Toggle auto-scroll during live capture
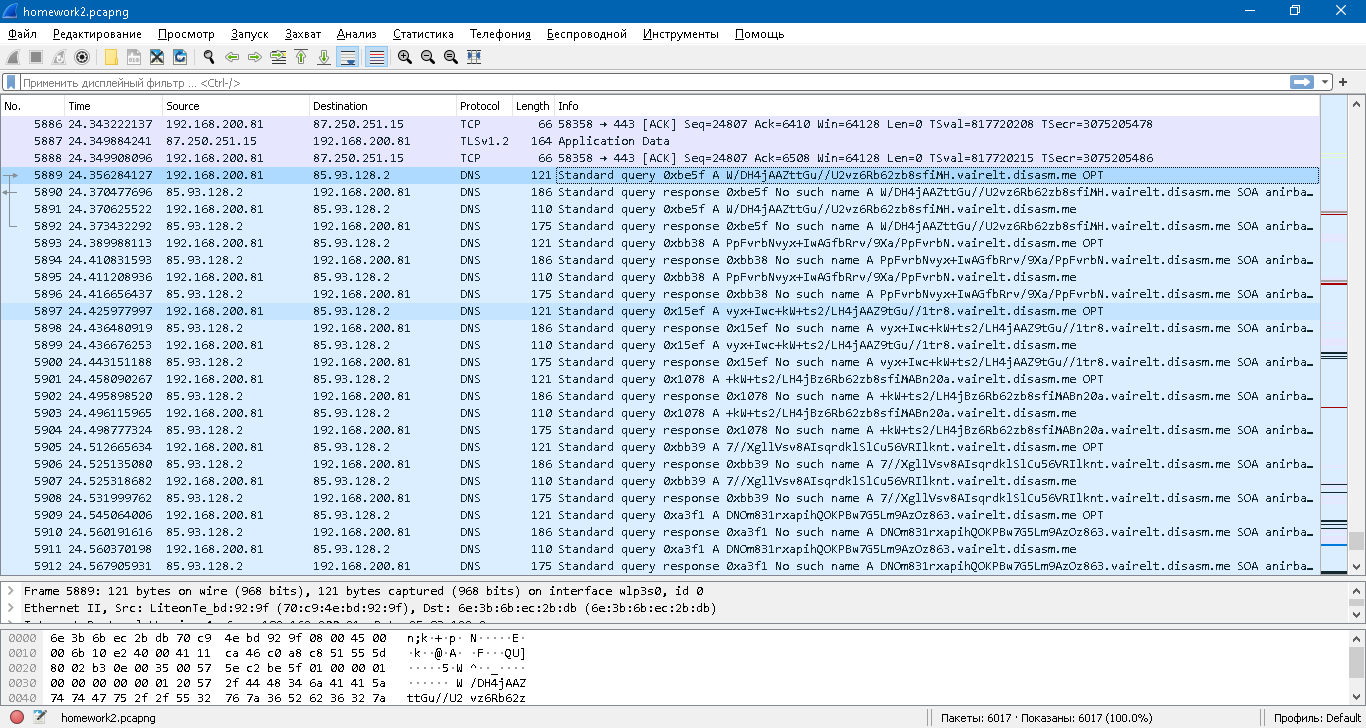The image size is (1366, 728). (x=348, y=57)
